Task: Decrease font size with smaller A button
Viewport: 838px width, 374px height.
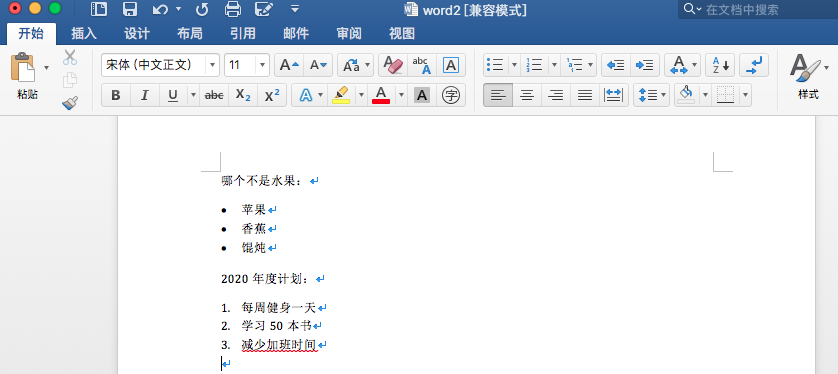Action: tap(318, 65)
